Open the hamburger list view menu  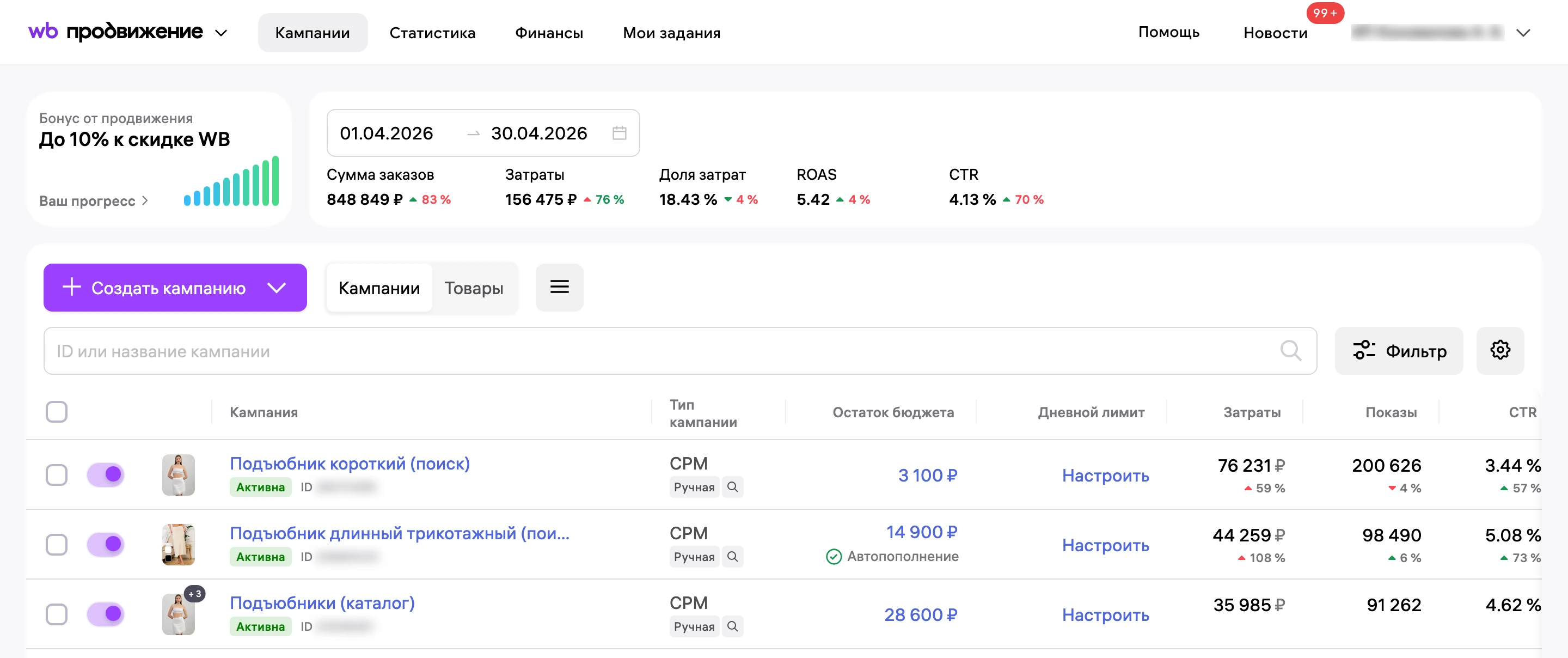coord(559,288)
